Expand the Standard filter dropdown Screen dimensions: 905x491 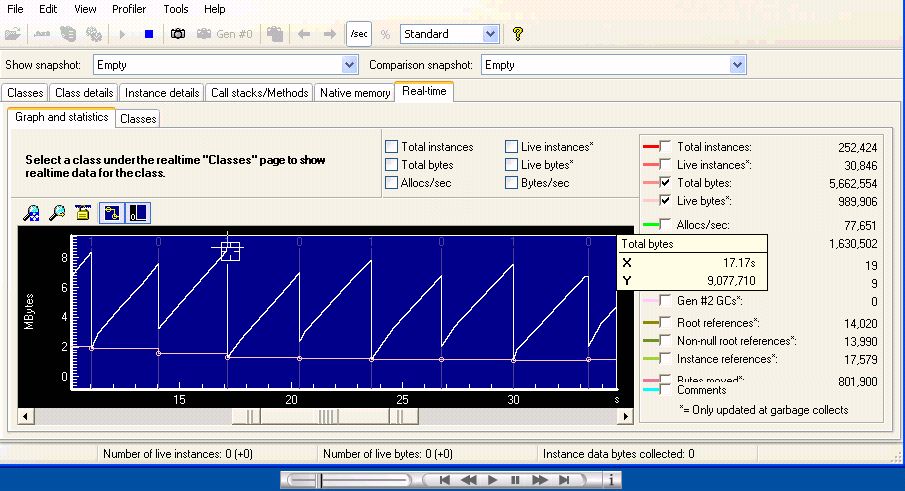490,34
